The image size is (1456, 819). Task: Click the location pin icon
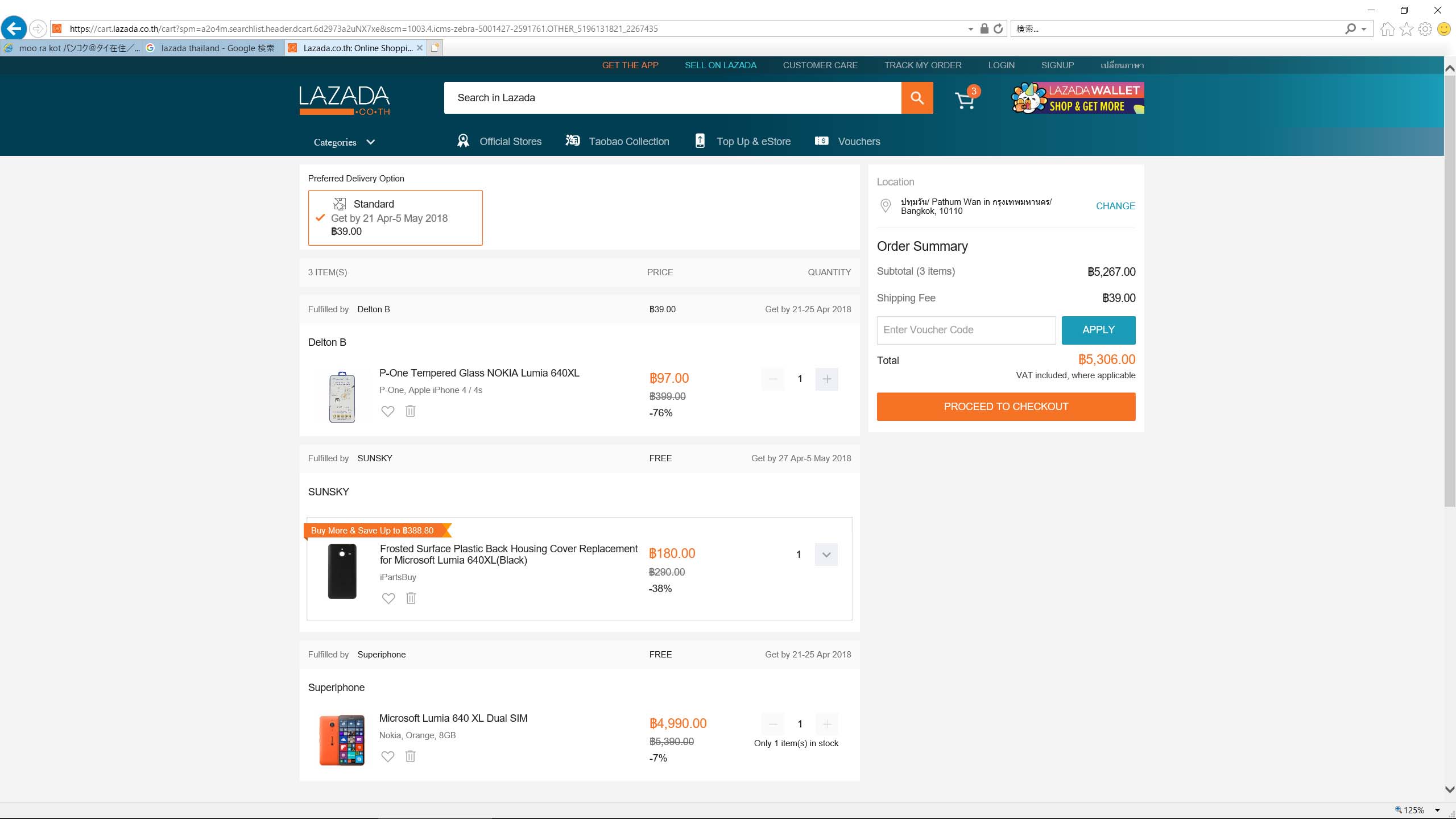[x=886, y=206]
